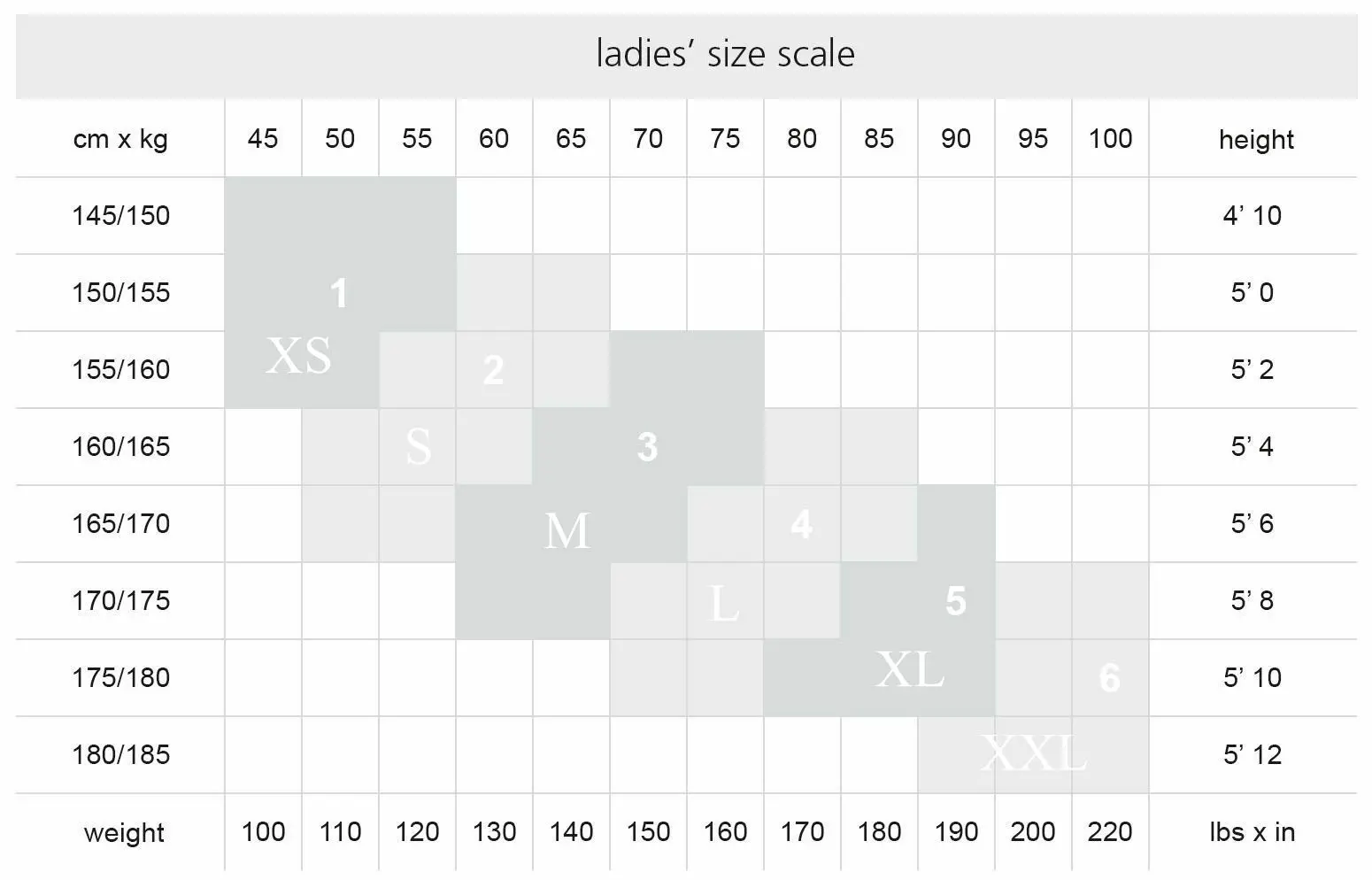The height and width of the screenshot is (880, 1372).
Task: Select the M size label
Action: click(x=567, y=531)
